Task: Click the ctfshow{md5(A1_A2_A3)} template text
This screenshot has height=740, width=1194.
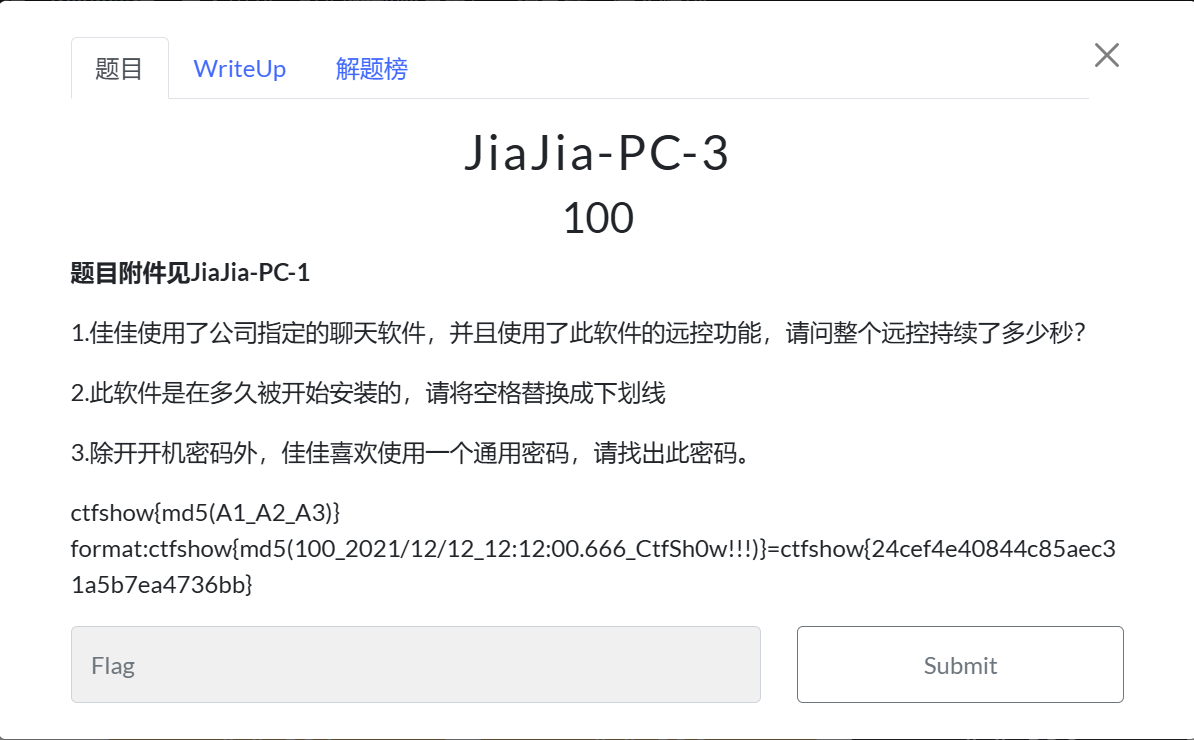Action: (206, 512)
